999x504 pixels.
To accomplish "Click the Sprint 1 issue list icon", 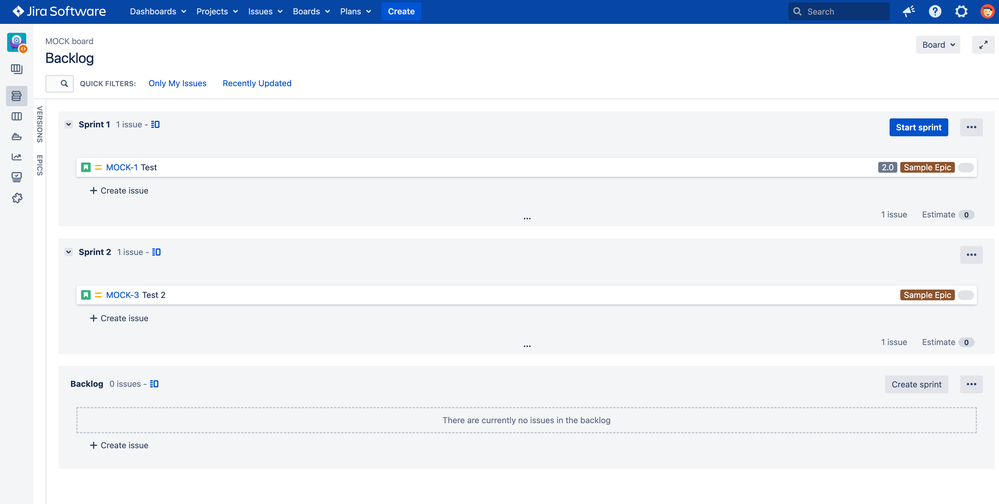I will coord(155,125).
